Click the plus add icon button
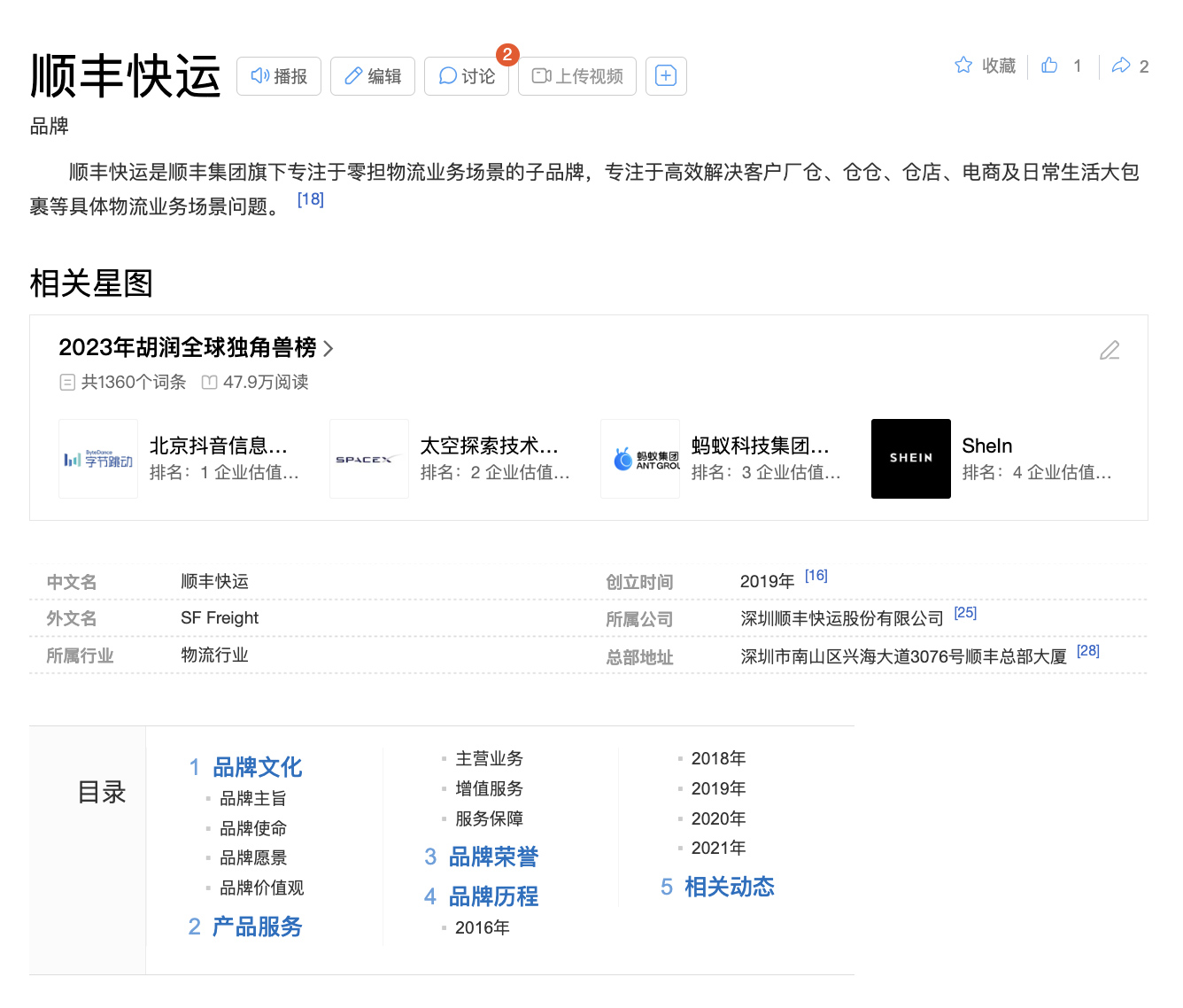 pyautogui.click(x=666, y=76)
